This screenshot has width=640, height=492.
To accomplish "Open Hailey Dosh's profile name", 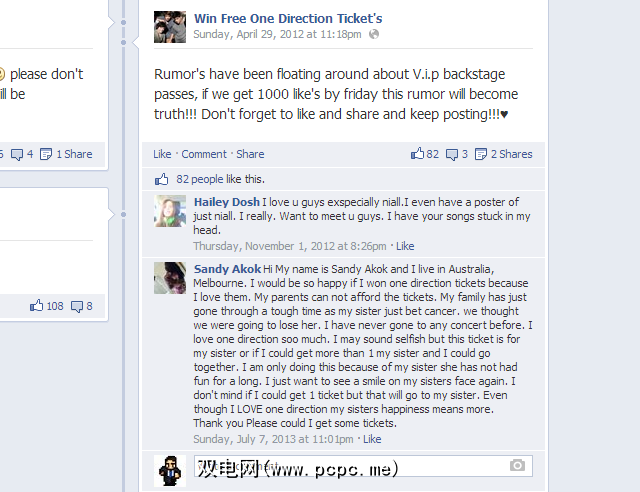I will 227,202.
